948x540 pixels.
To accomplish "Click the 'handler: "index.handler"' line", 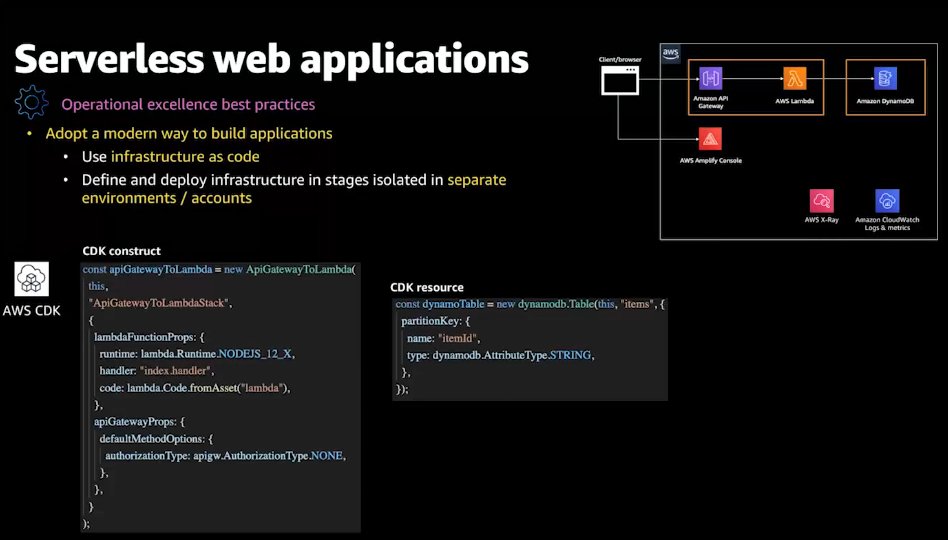I will click(x=157, y=371).
